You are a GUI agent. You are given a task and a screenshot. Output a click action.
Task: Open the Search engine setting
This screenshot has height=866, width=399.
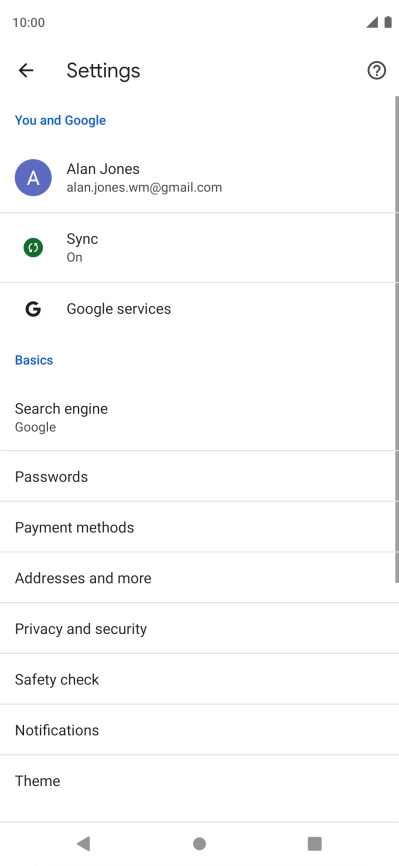click(x=200, y=417)
